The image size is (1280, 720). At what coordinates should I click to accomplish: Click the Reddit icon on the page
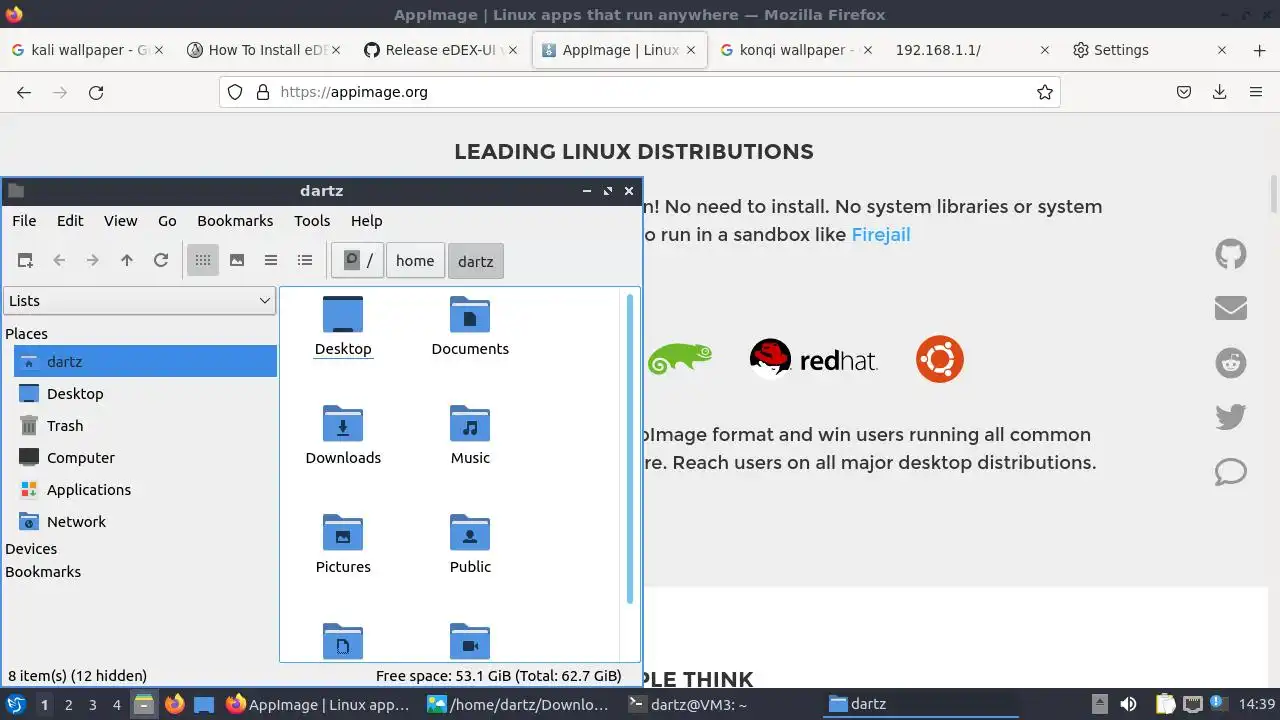point(1231,362)
